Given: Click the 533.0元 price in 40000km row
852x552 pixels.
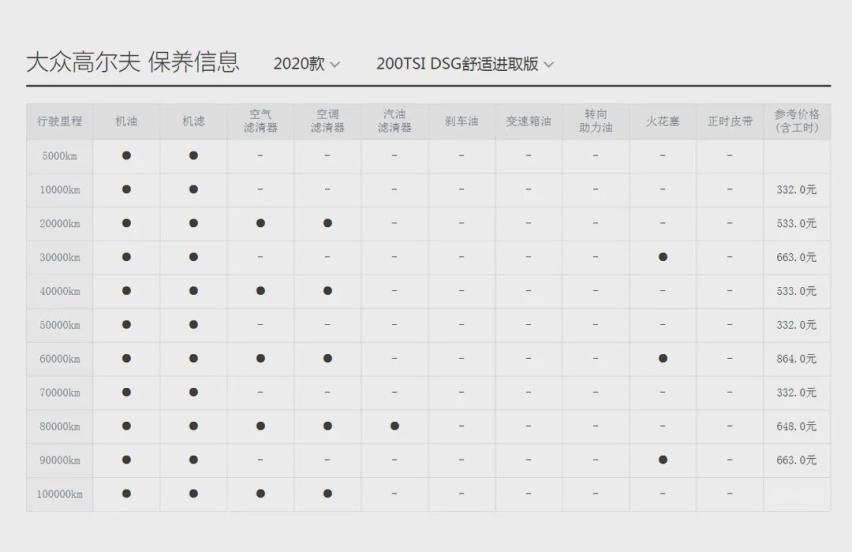Looking at the screenshot, I should point(797,291).
